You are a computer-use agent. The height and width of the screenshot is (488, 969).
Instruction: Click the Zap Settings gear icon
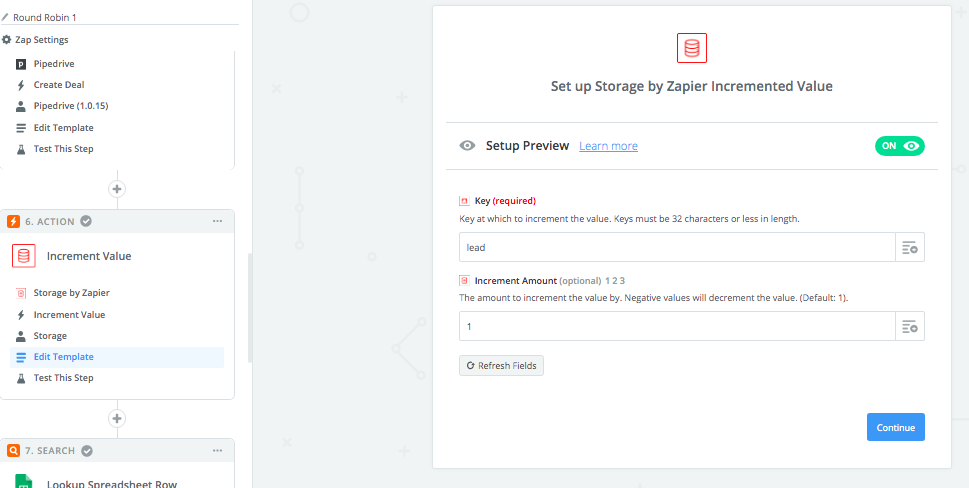[x=6, y=40]
